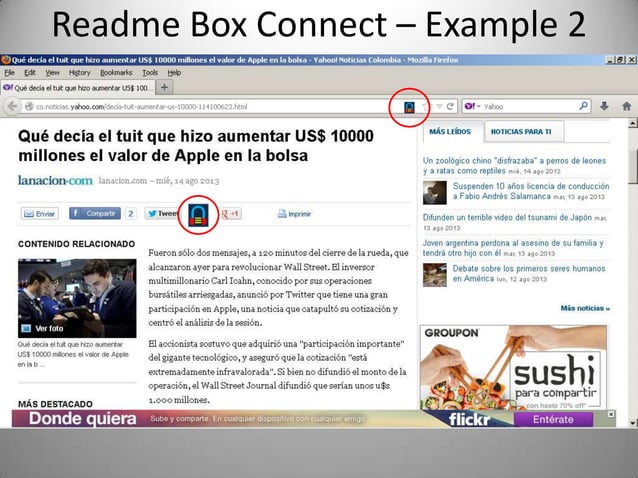Click the site identity globe icon

coord(28,107)
